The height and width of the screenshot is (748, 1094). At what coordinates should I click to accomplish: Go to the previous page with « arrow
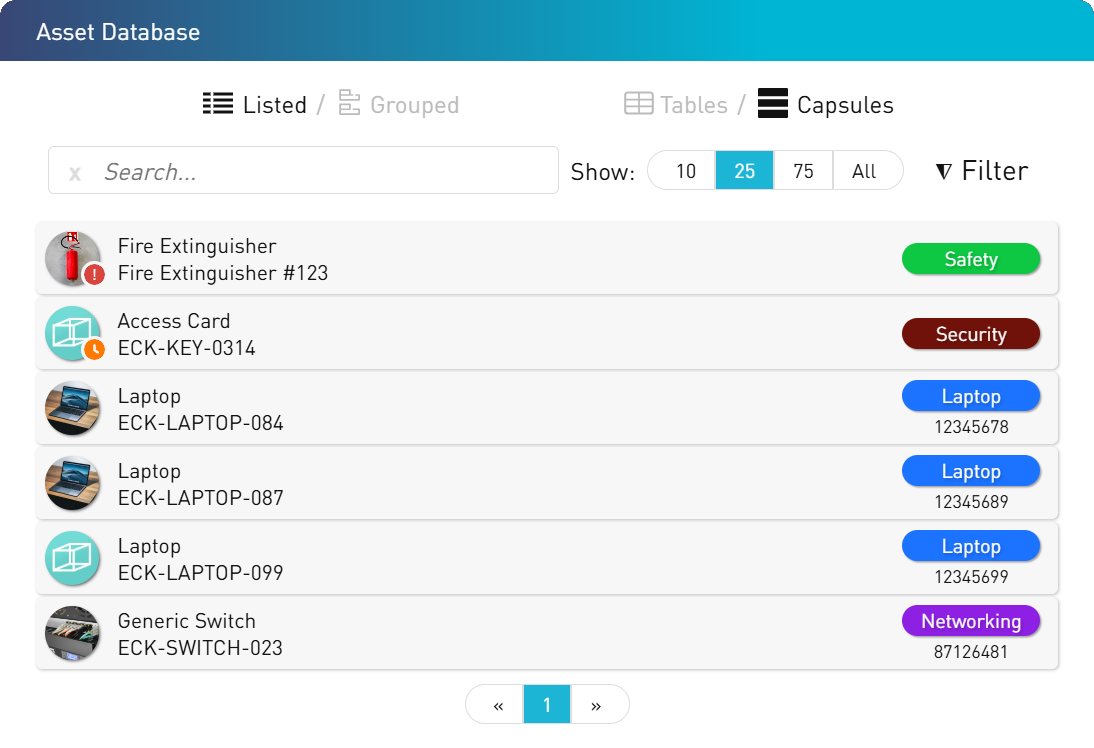click(x=498, y=705)
